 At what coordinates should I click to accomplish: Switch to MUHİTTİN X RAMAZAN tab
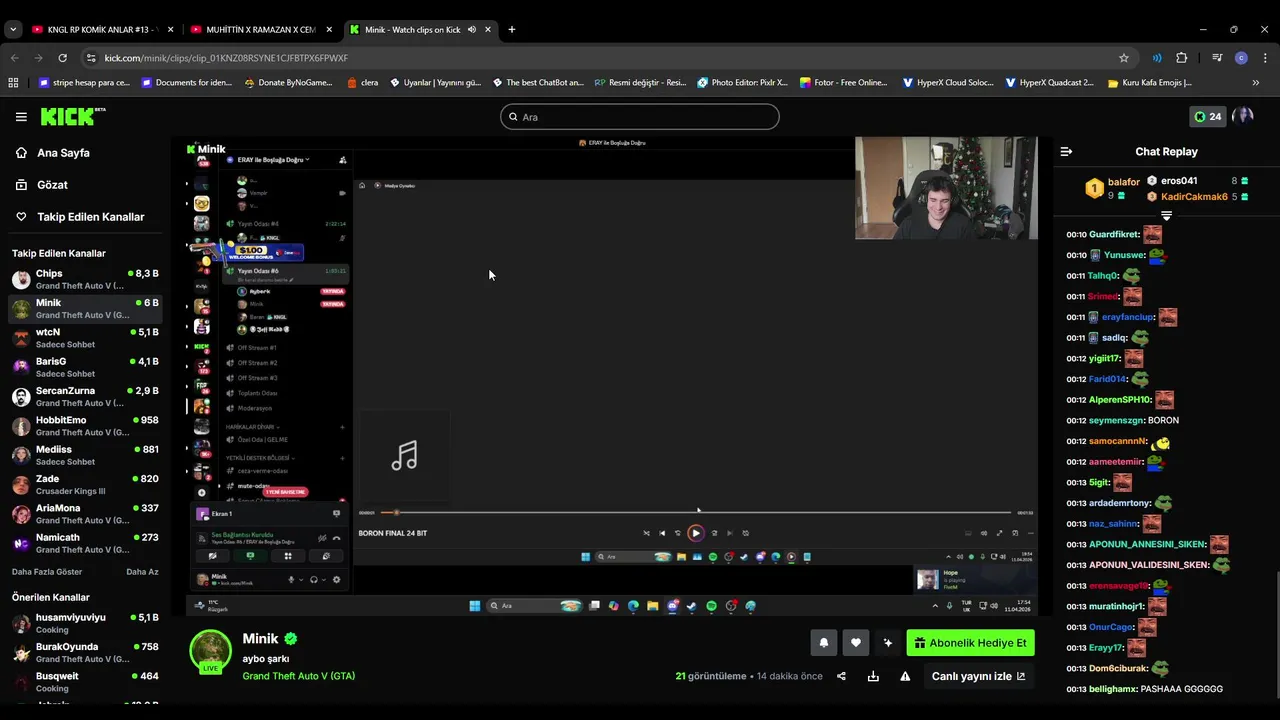pos(261,30)
